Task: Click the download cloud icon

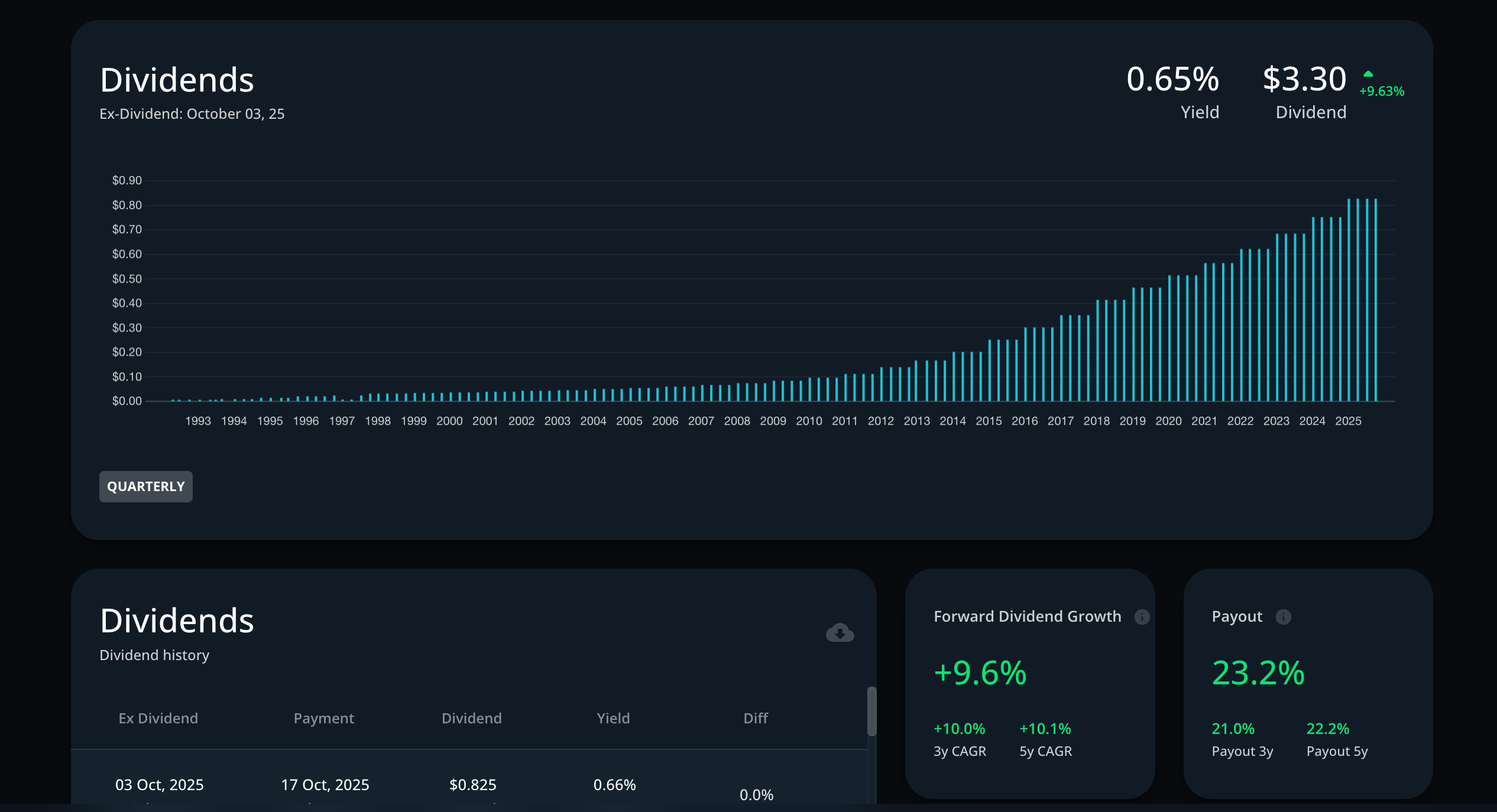Action: [x=840, y=633]
